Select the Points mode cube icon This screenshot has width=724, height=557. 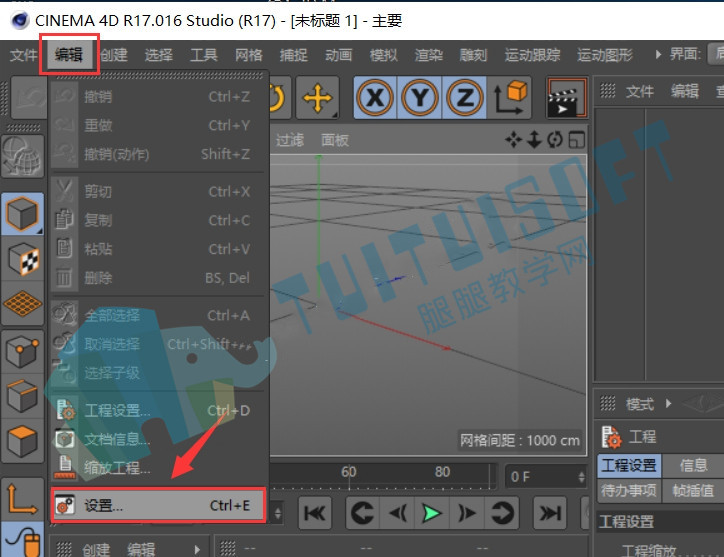point(22,352)
